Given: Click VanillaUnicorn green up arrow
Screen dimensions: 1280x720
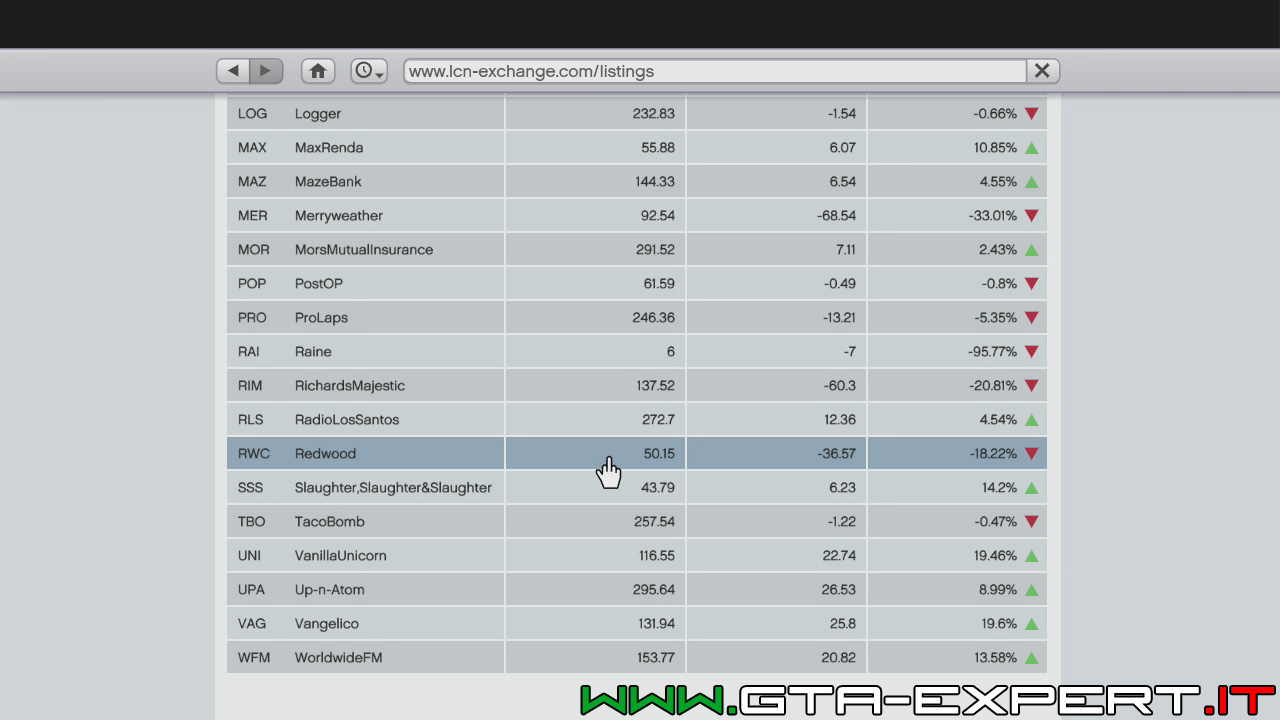Looking at the screenshot, I should (1032, 556).
